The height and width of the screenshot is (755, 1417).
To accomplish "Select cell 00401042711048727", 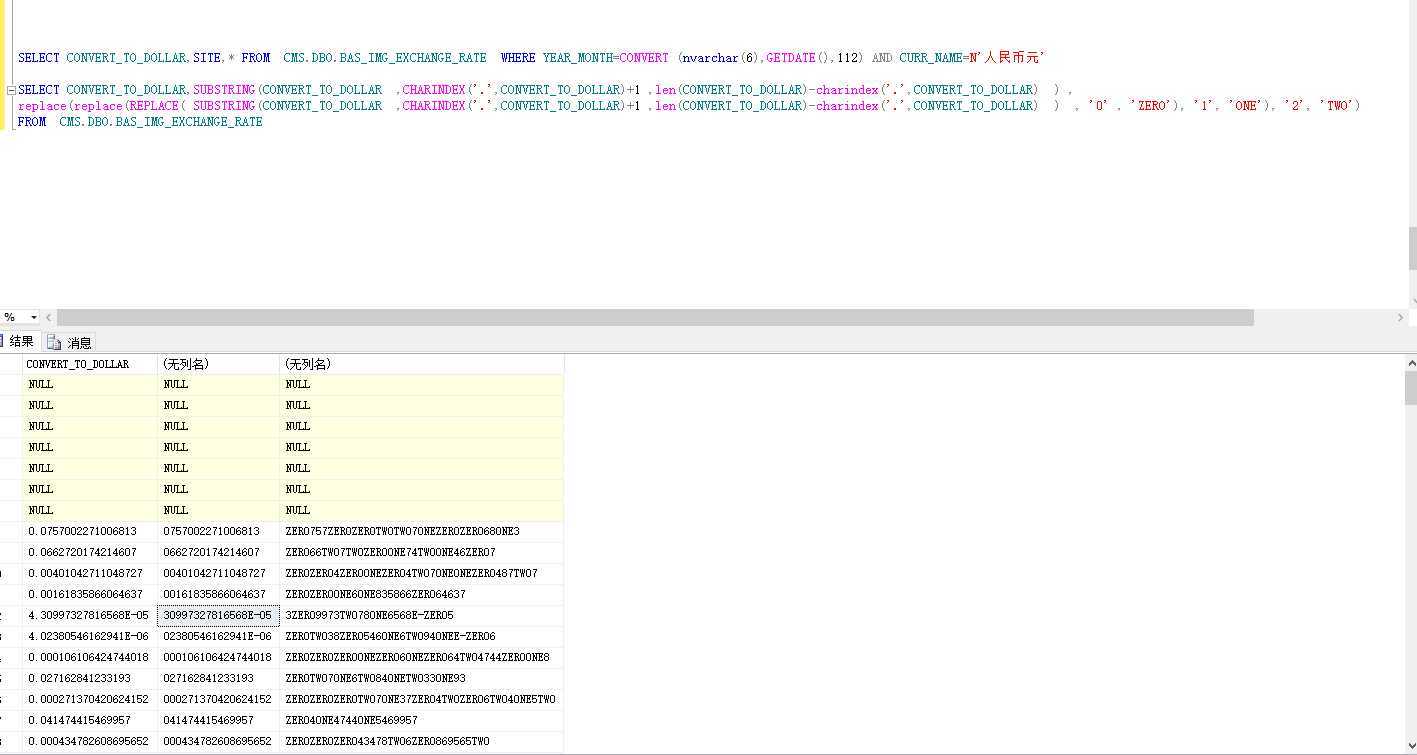I will (218, 573).
